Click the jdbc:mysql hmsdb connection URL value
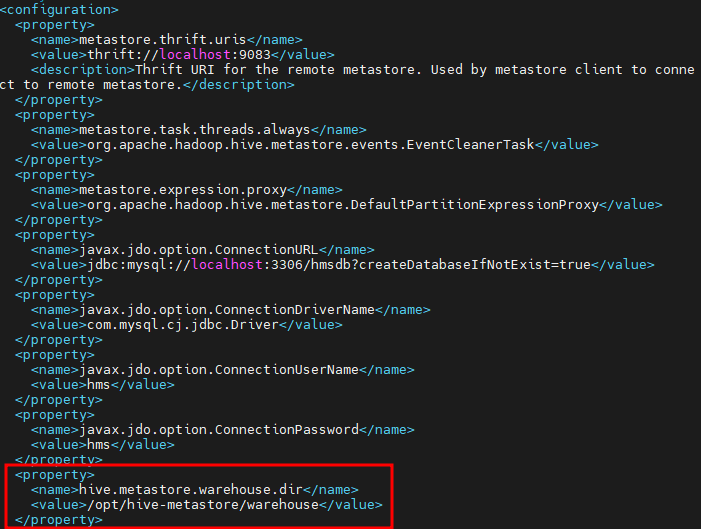The height and width of the screenshot is (529, 701). 339,265
